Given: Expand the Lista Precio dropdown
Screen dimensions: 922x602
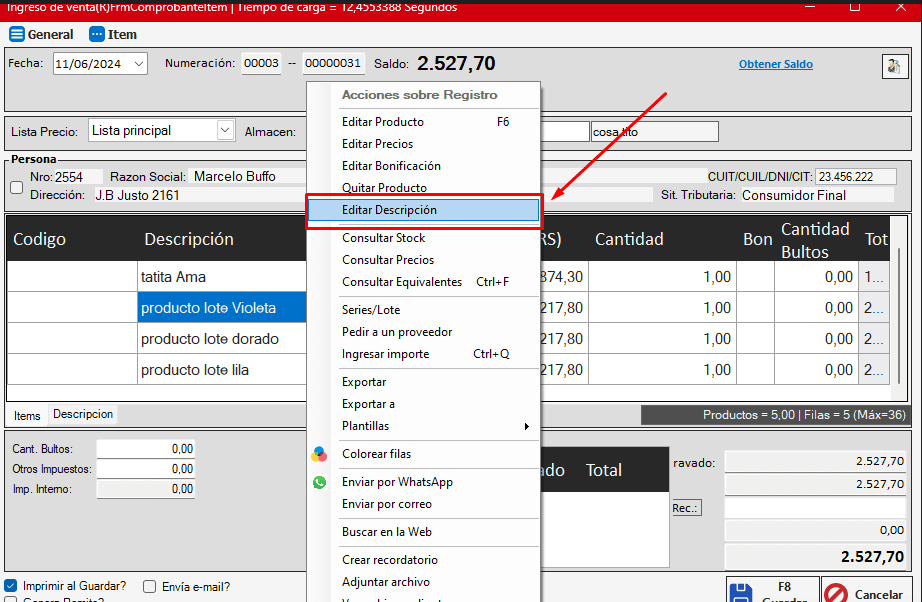Looking at the screenshot, I should point(225,130).
